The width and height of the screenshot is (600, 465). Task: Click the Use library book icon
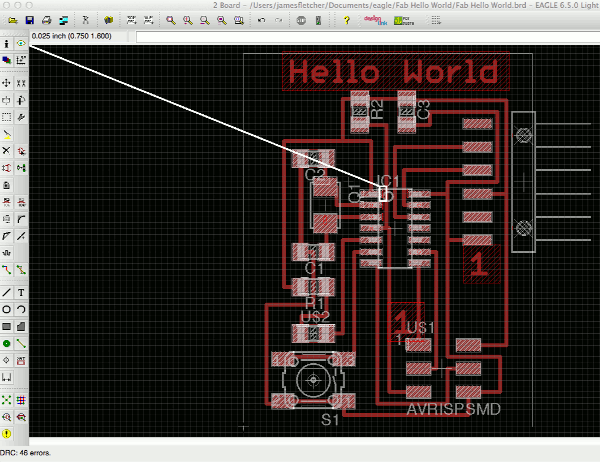(109, 20)
